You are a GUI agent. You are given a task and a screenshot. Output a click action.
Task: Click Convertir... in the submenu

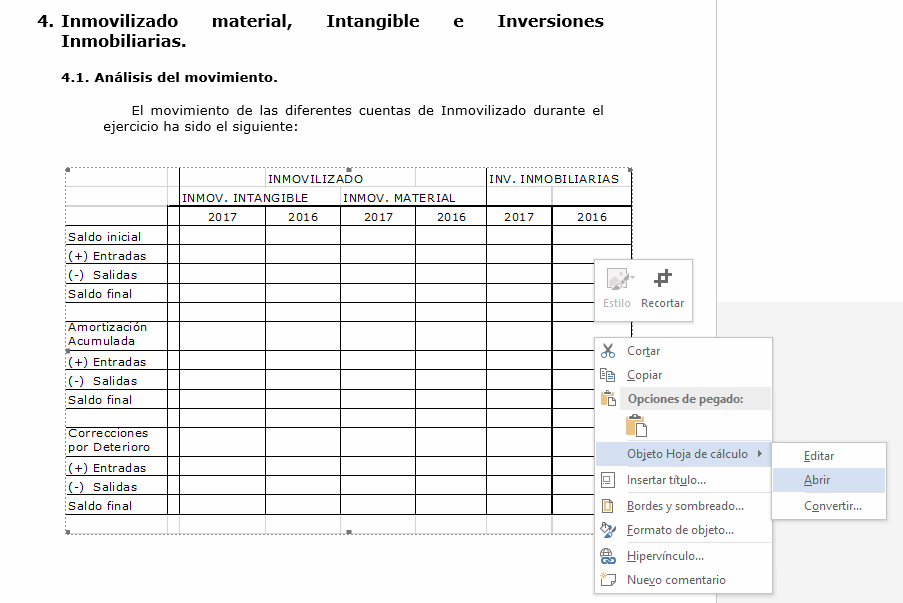[832, 506]
